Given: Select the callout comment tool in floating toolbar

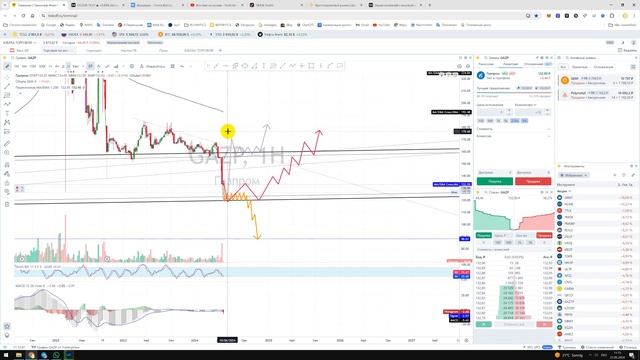Looking at the screenshot, I should point(340,66).
